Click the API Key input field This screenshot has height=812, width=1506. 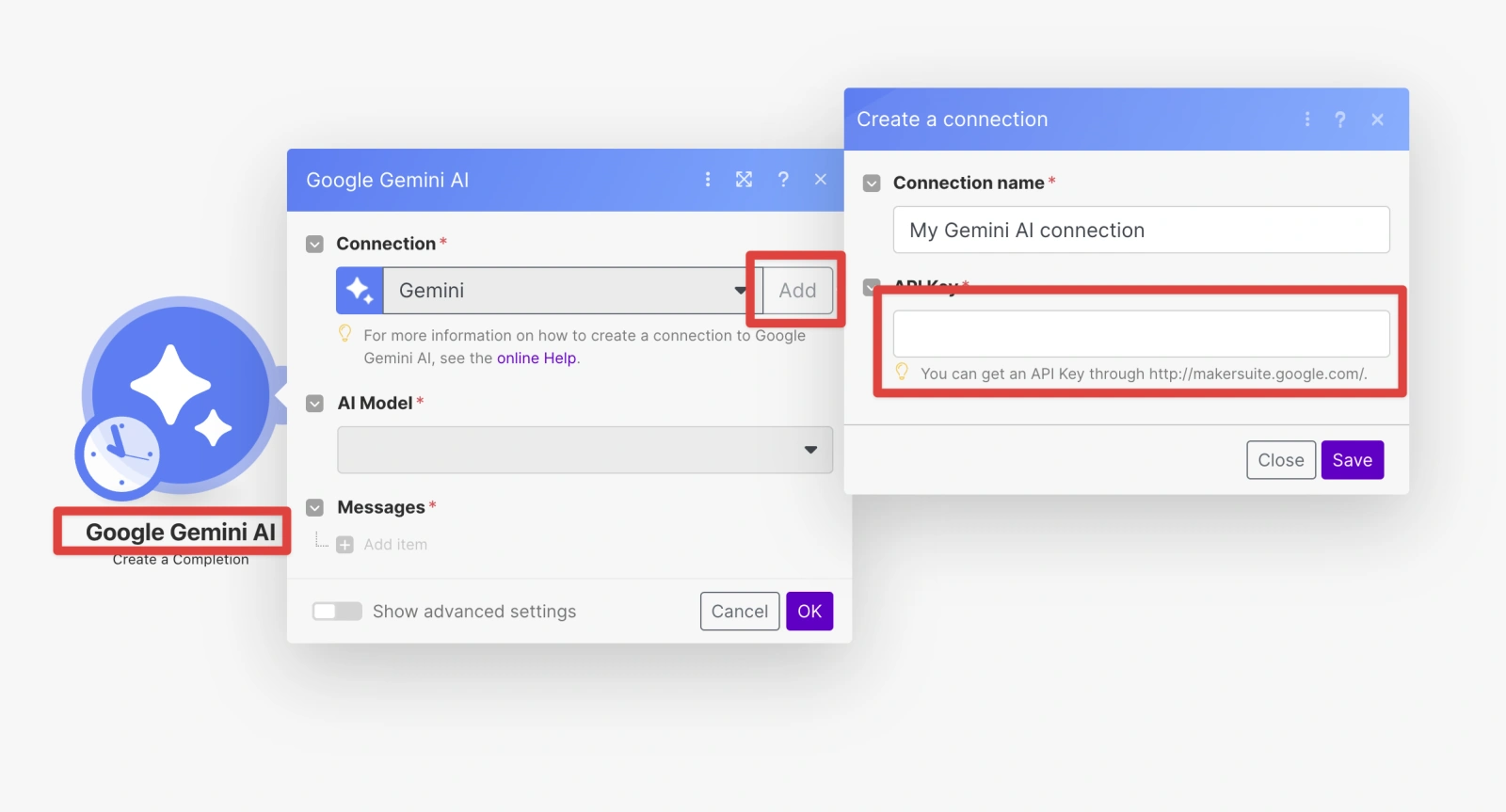(x=1141, y=334)
